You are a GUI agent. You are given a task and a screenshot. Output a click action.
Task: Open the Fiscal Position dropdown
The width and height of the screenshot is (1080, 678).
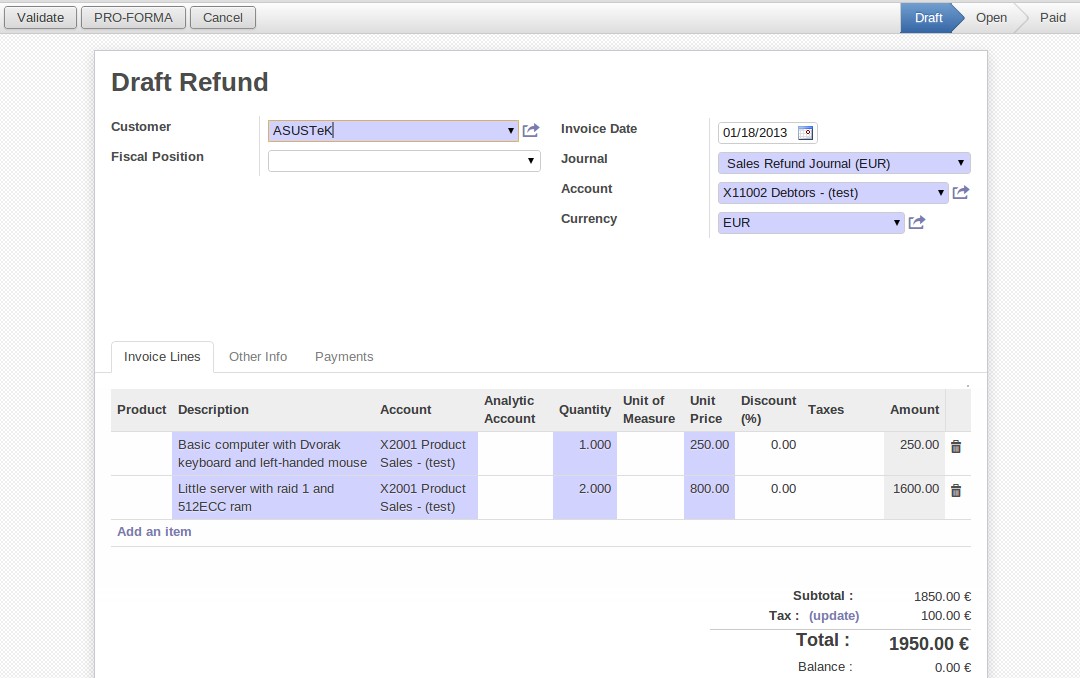coord(404,161)
